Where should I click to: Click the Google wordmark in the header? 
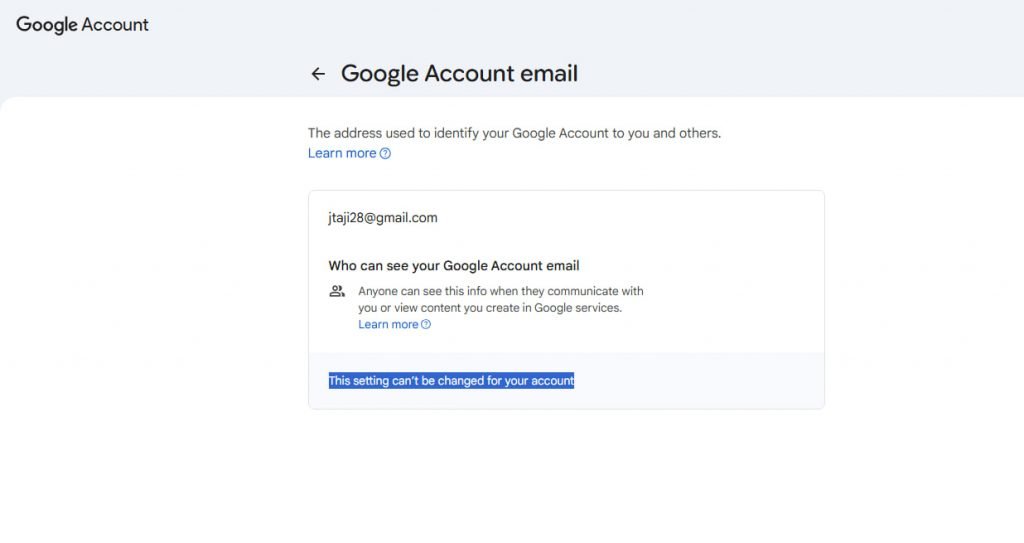click(x=46, y=25)
